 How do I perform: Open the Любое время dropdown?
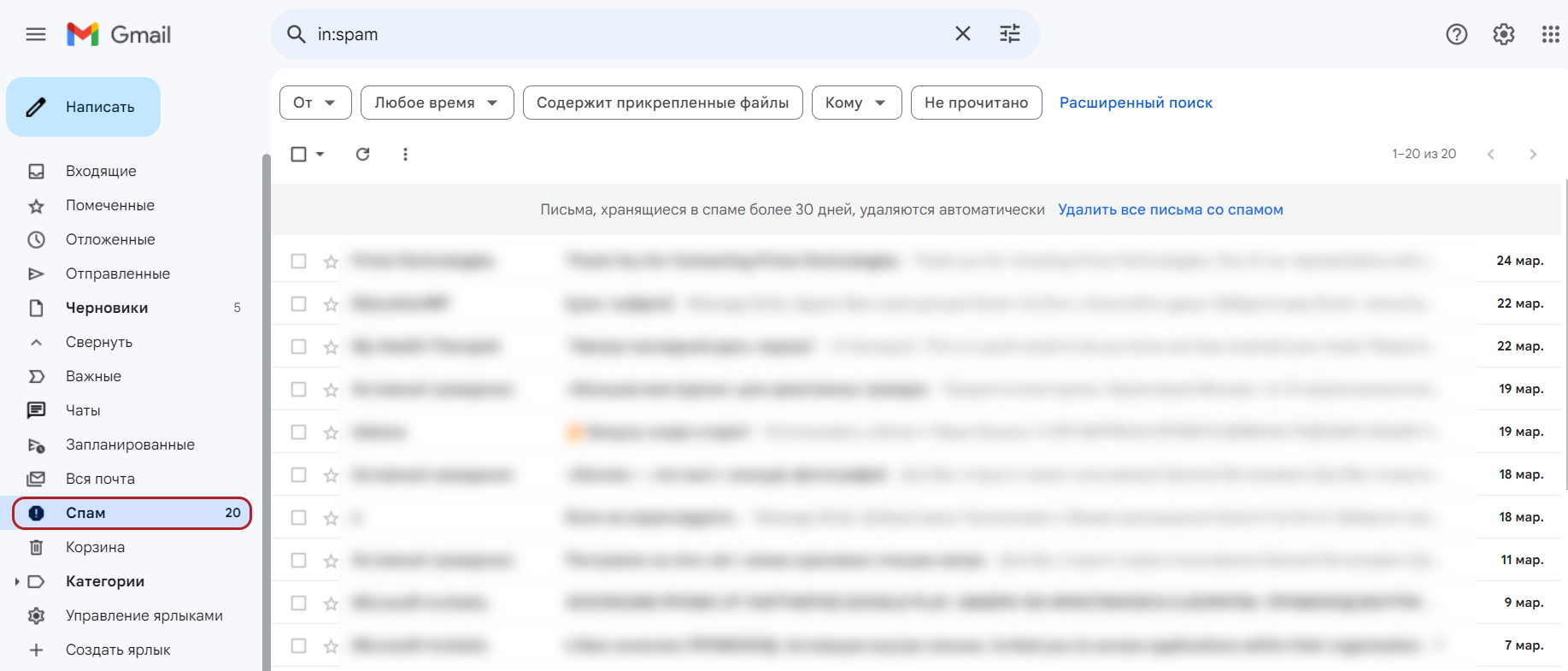click(x=437, y=103)
